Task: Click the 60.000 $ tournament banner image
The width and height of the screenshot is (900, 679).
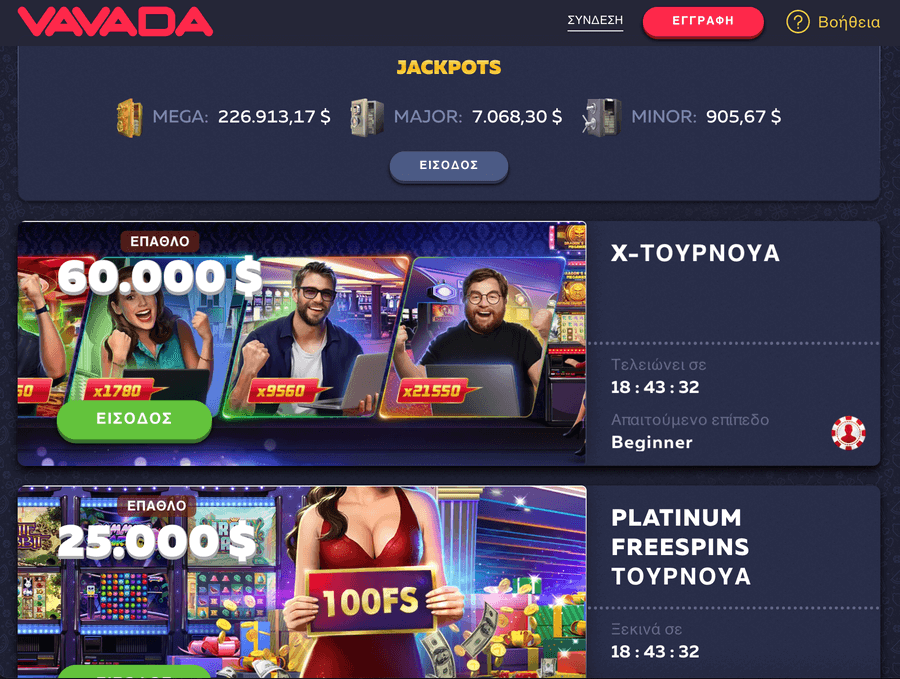Action: [302, 343]
